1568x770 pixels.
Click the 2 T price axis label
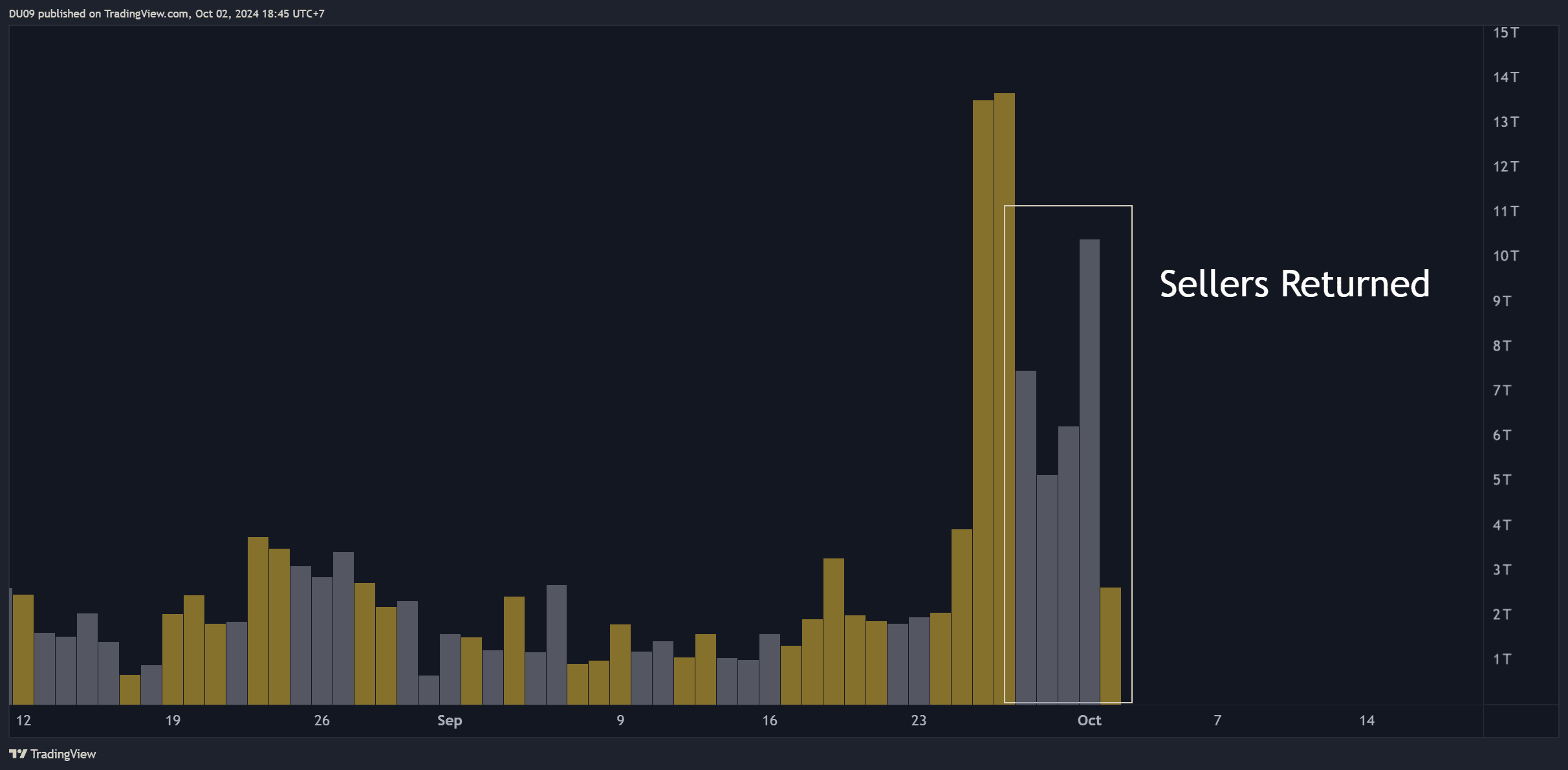click(1502, 614)
